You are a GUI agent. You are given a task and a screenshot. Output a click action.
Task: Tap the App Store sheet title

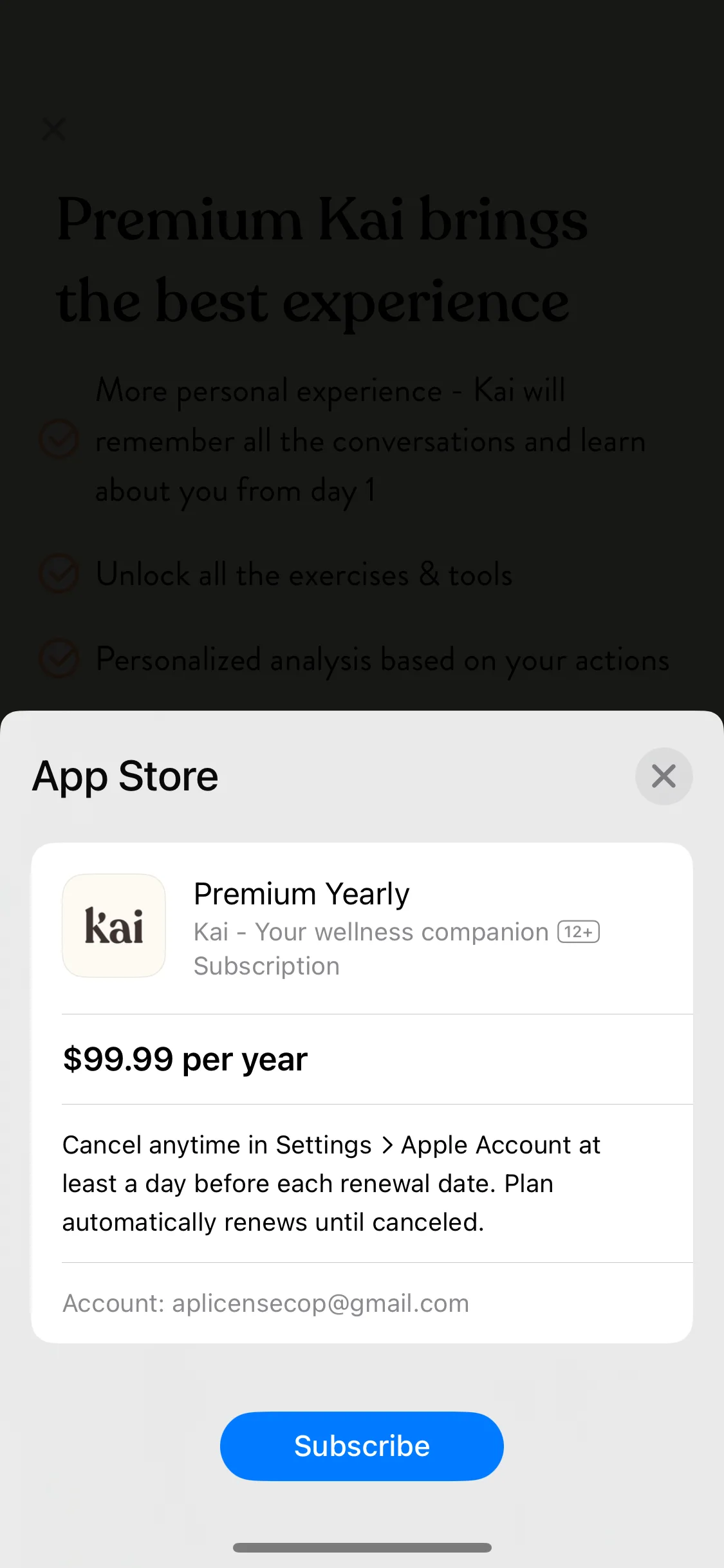click(x=125, y=776)
